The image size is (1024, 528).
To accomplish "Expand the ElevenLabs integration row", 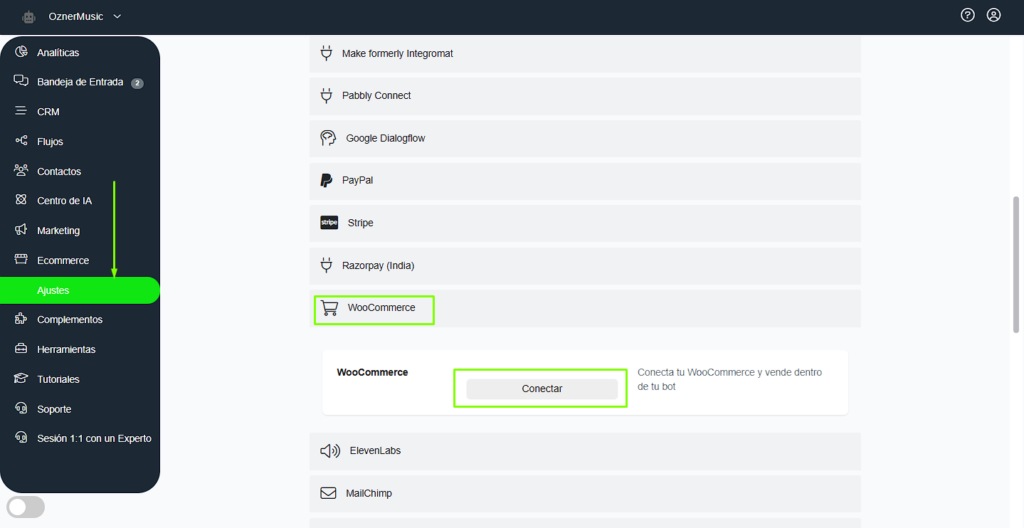I will tap(585, 451).
